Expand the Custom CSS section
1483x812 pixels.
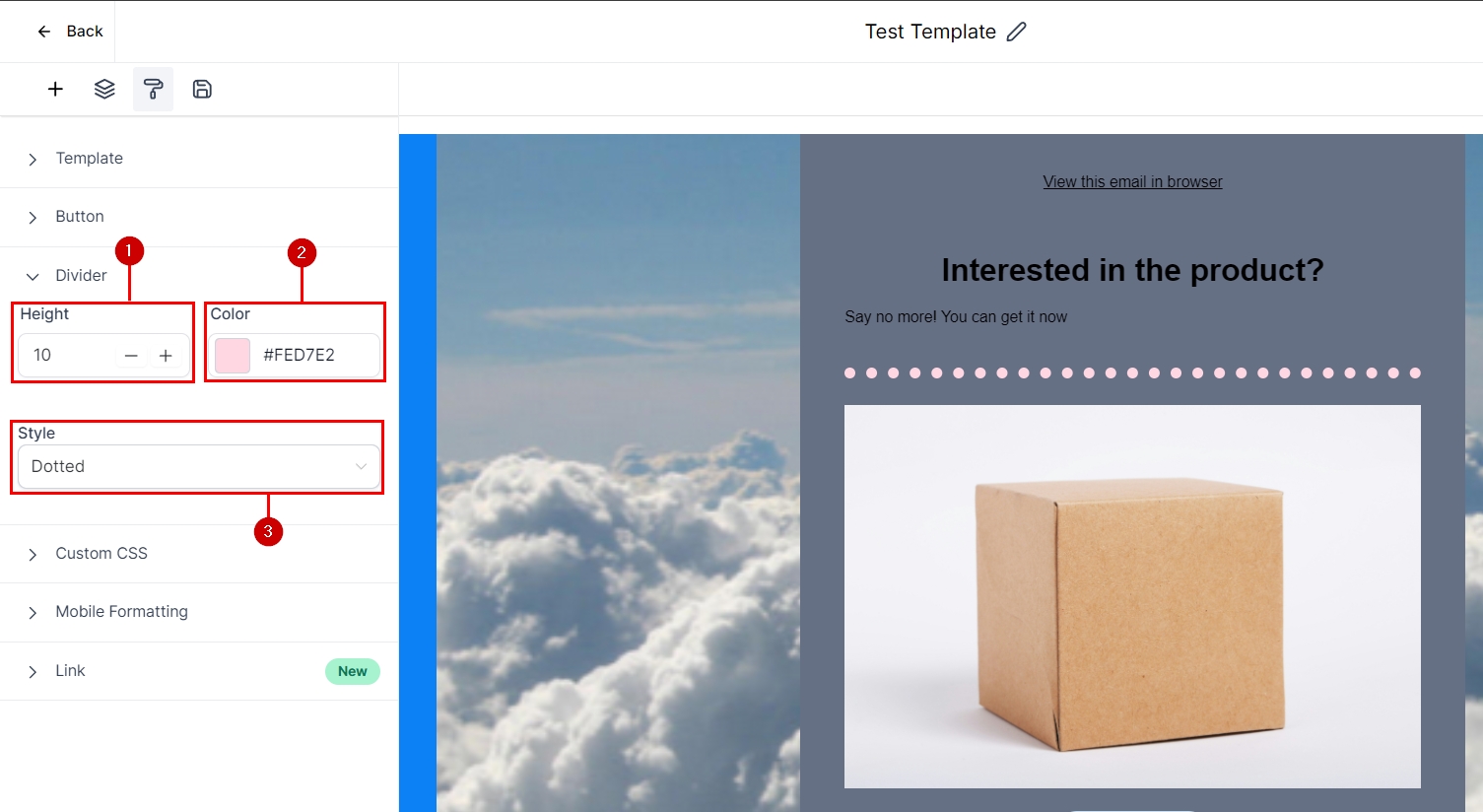(x=101, y=554)
